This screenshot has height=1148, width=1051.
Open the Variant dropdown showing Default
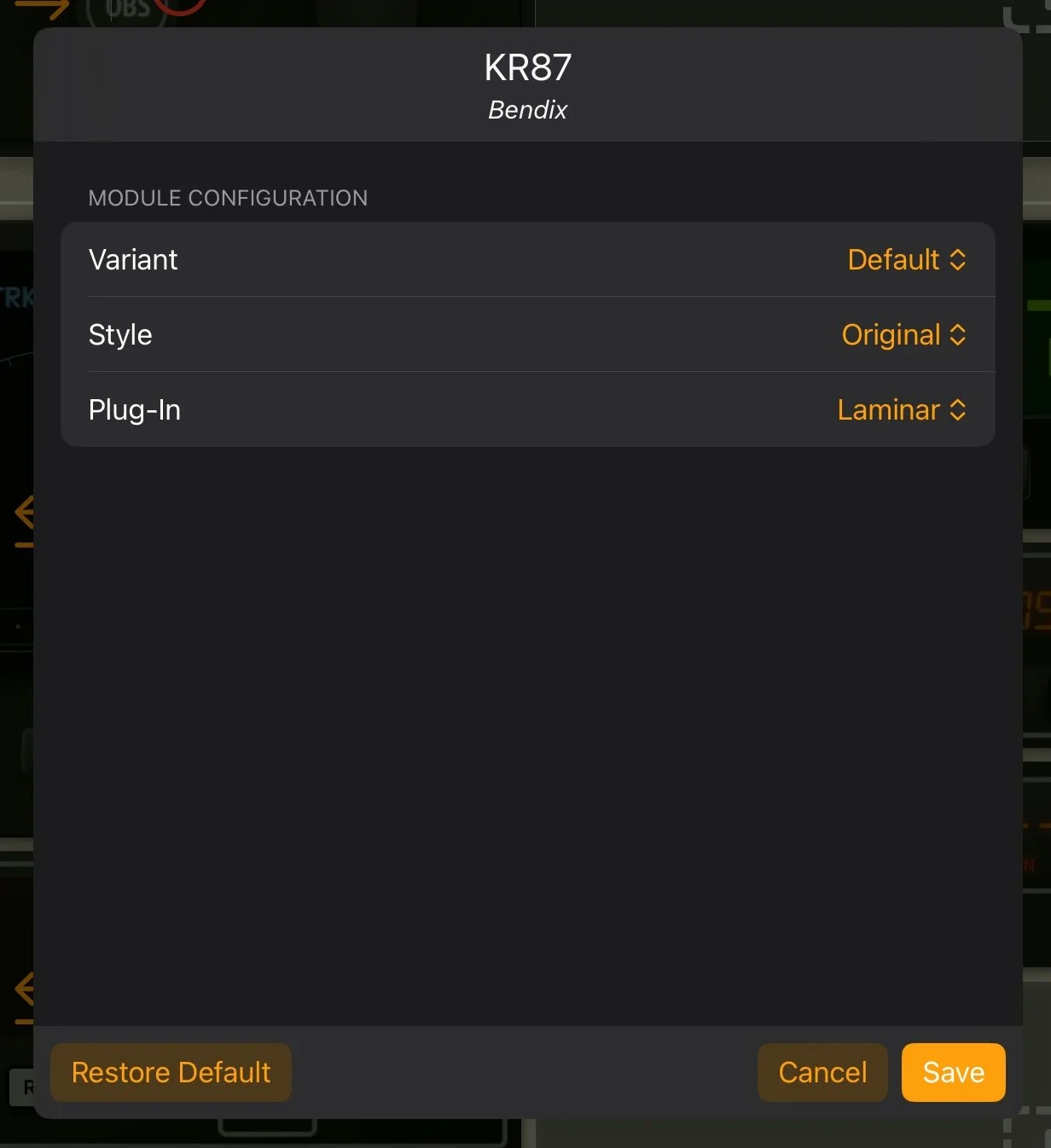[x=906, y=259]
